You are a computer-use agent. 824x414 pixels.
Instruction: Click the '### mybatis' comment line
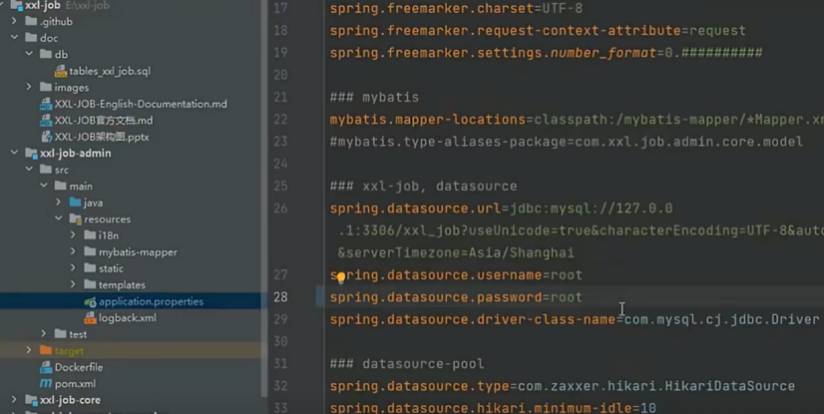tap(374, 97)
